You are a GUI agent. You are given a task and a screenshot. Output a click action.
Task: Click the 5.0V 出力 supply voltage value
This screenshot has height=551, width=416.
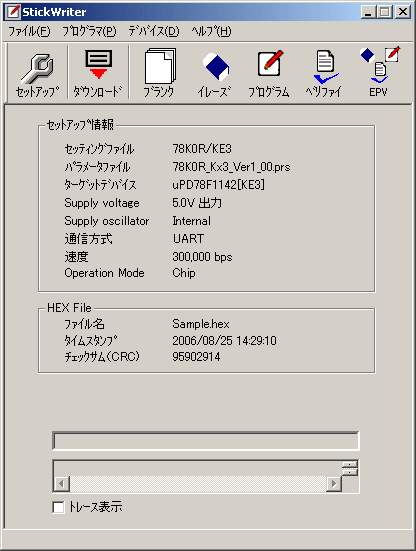pyautogui.click(x=197, y=203)
